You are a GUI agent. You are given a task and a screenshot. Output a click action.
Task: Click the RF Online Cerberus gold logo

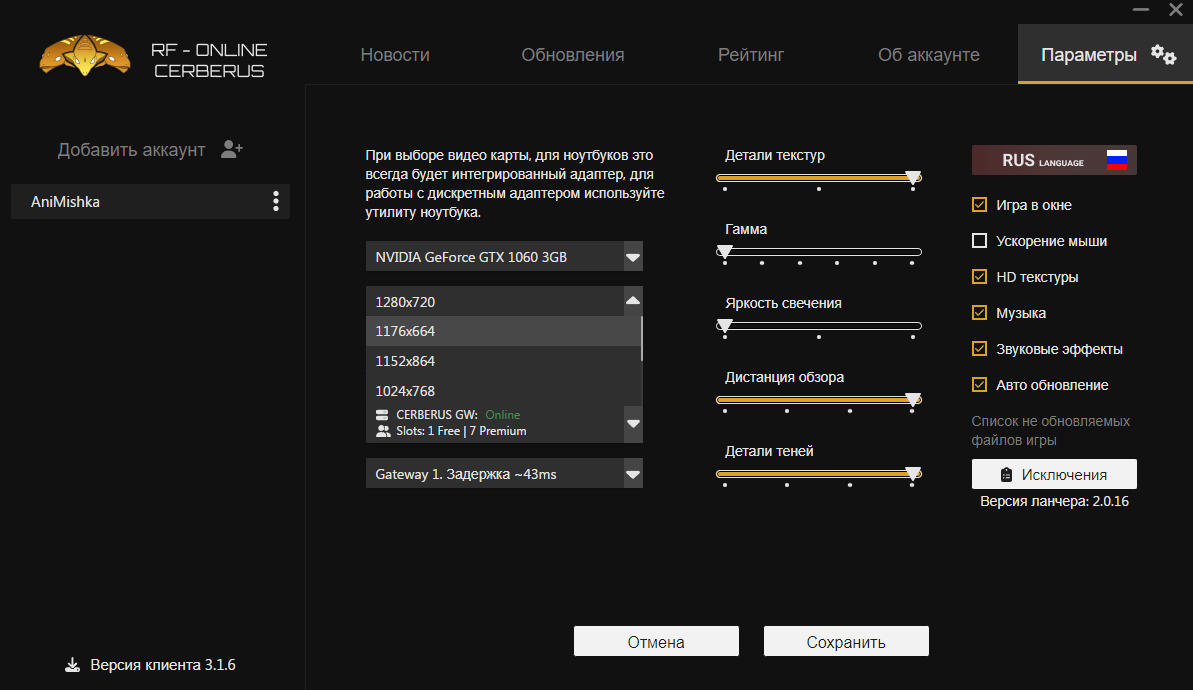(x=84, y=56)
